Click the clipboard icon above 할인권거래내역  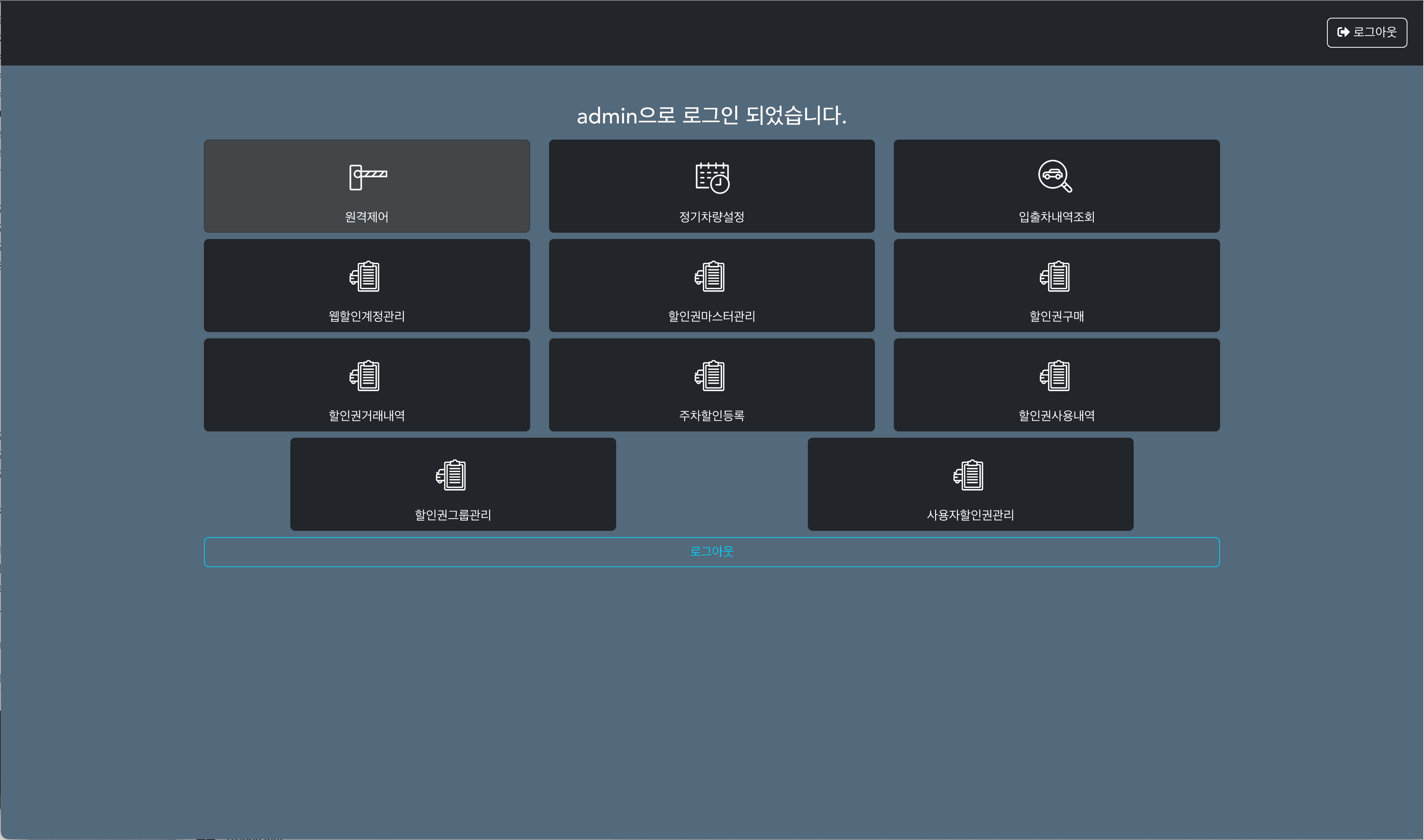[365, 375]
